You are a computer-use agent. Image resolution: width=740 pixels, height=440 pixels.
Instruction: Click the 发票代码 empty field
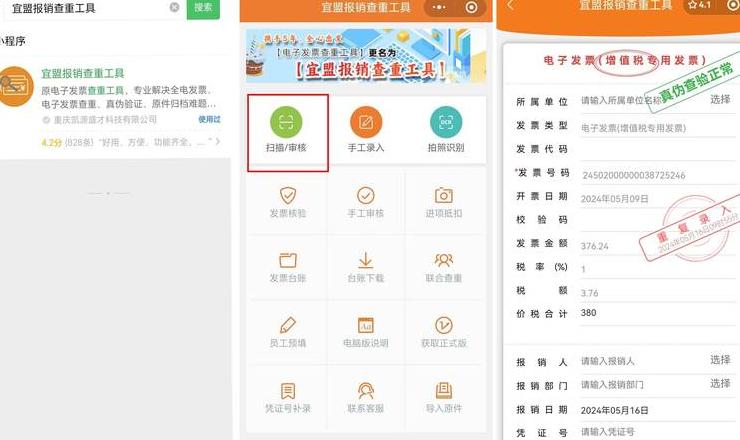tap(658, 149)
